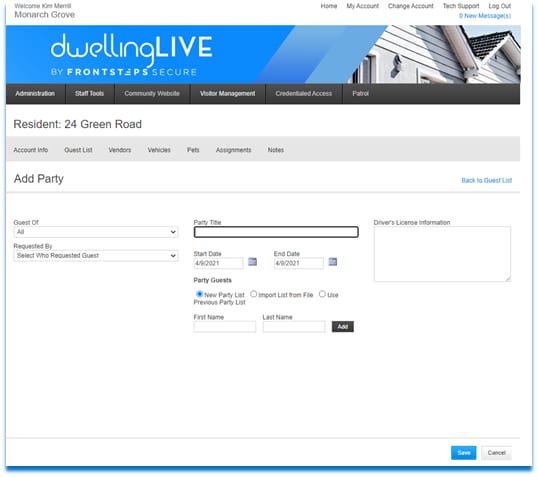Open the End Date calendar picker icon
This screenshot has width=538, height=477.
(x=333, y=262)
